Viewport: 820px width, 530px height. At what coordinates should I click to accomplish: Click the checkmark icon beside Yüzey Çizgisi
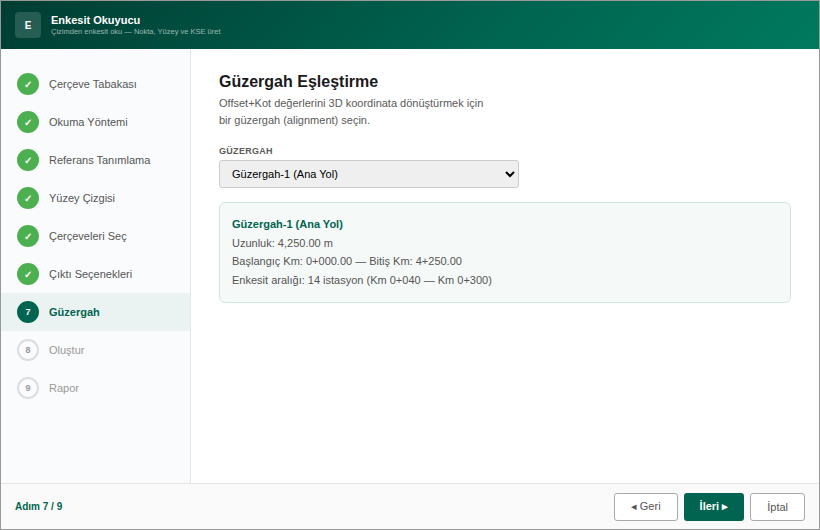28,198
